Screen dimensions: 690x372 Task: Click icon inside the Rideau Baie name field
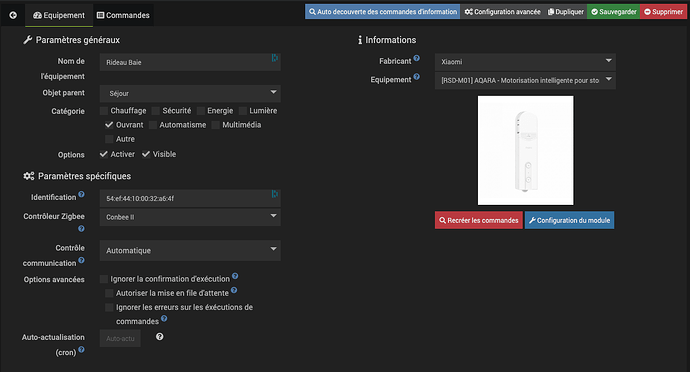(275, 58)
